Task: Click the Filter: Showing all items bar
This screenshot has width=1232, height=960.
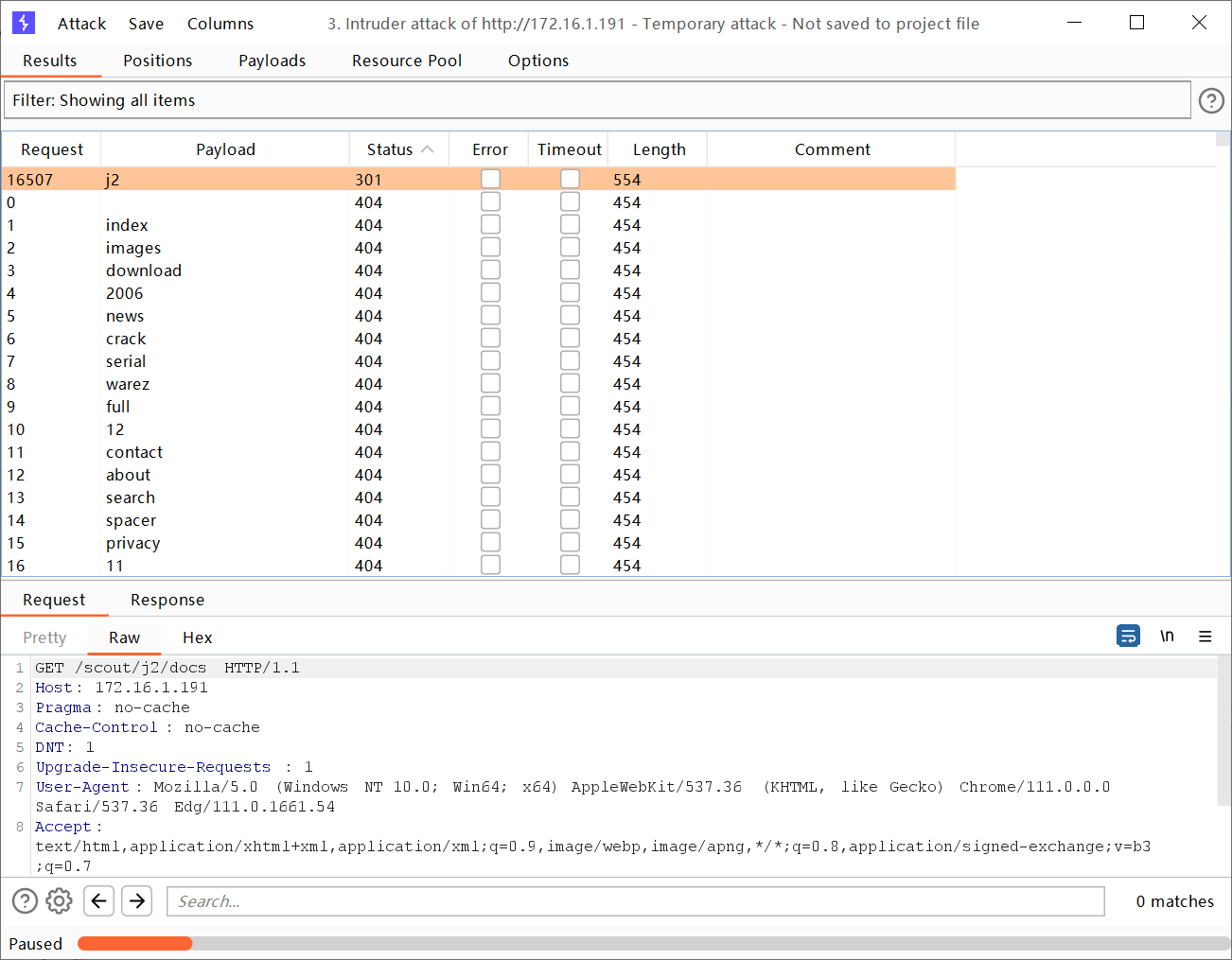Action: click(x=596, y=100)
